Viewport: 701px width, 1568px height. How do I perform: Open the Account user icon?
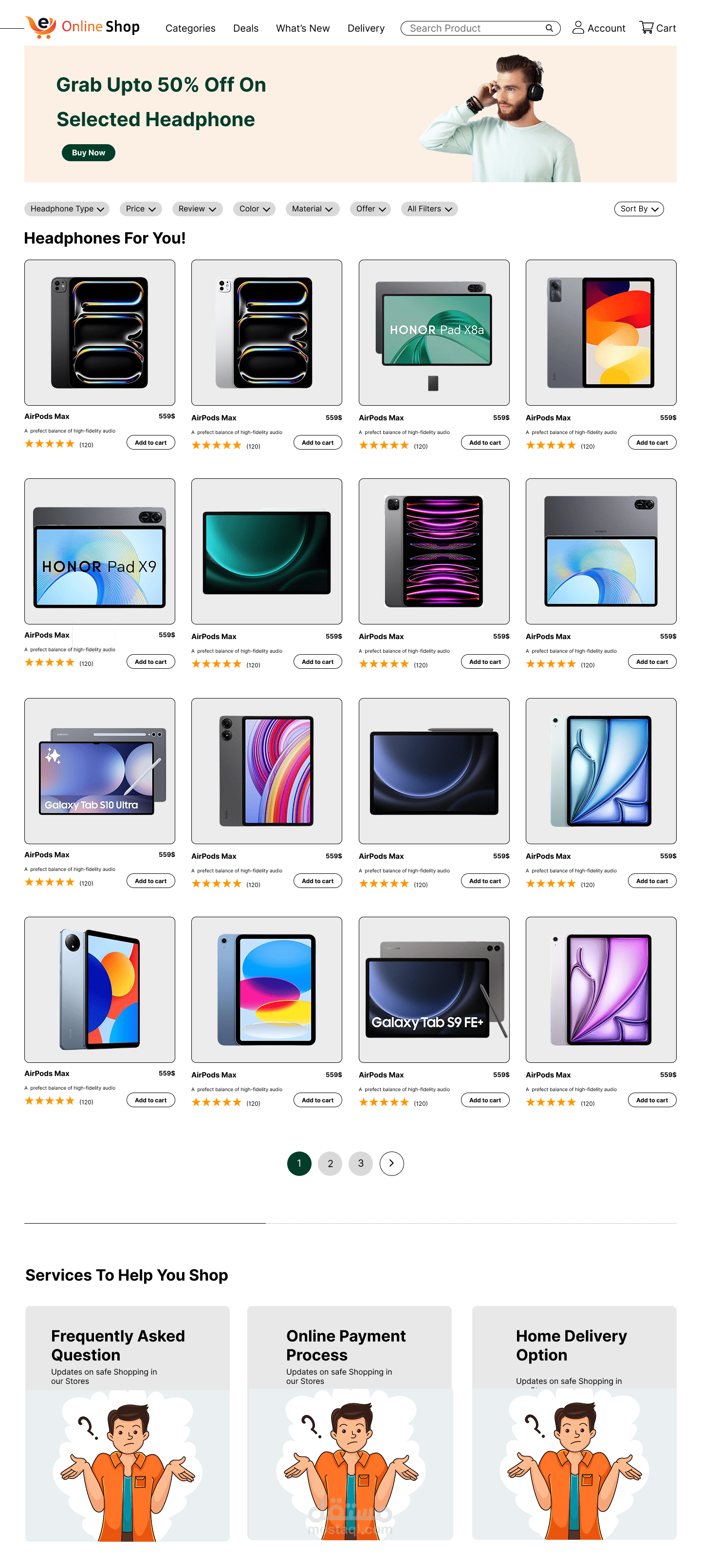(x=578, y=27)
